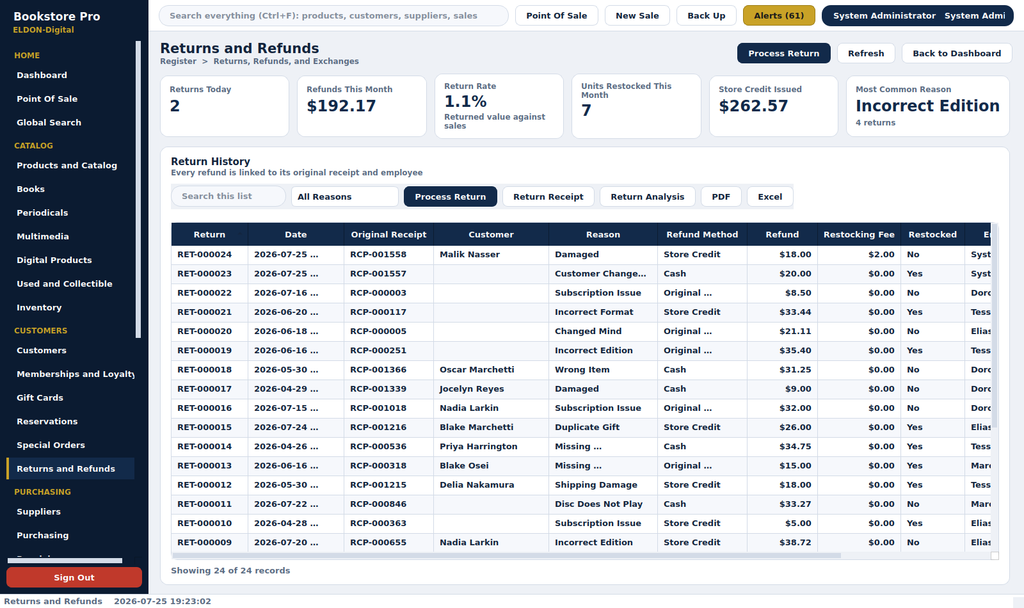Image resolution: width=1024 pixels, height=608 pixels.
Task: Select return row RET-000024
Action: 581,255
